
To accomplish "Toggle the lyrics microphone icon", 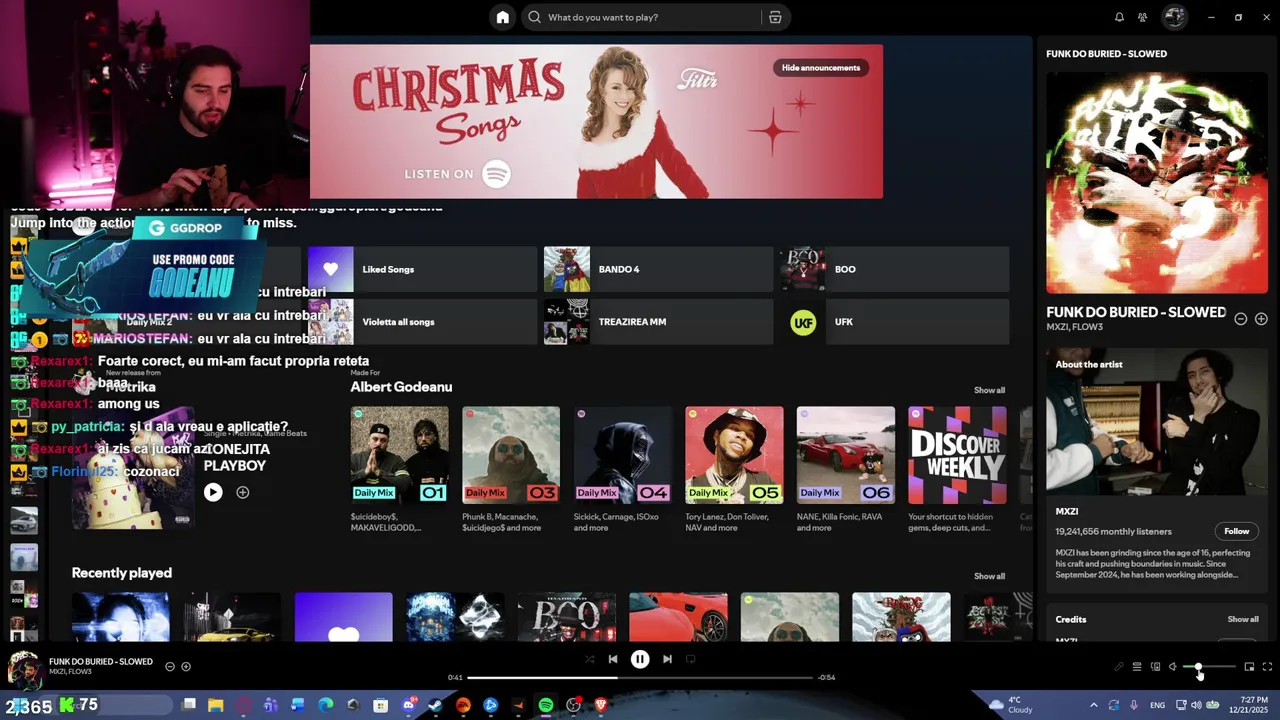I will (1119, 667).
